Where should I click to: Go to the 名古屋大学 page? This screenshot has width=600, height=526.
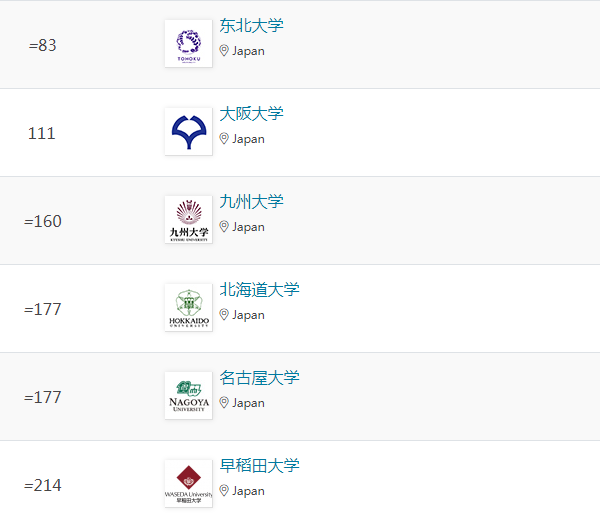click(x=259, y=378)
